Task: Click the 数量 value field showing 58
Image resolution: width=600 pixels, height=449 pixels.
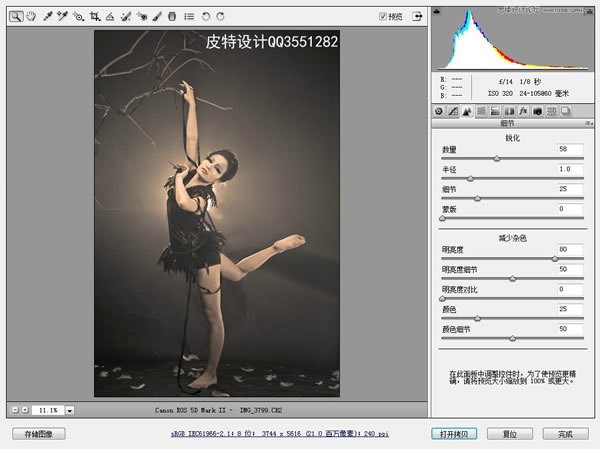Action: [x=570, y=149]
